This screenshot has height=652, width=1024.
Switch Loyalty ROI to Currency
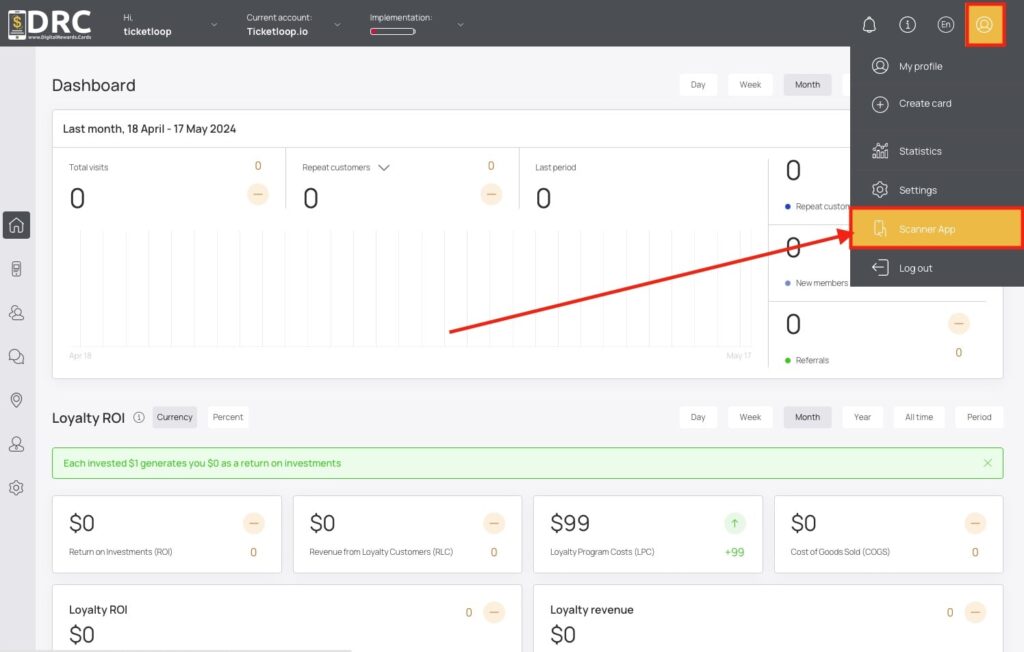(174, 417)
